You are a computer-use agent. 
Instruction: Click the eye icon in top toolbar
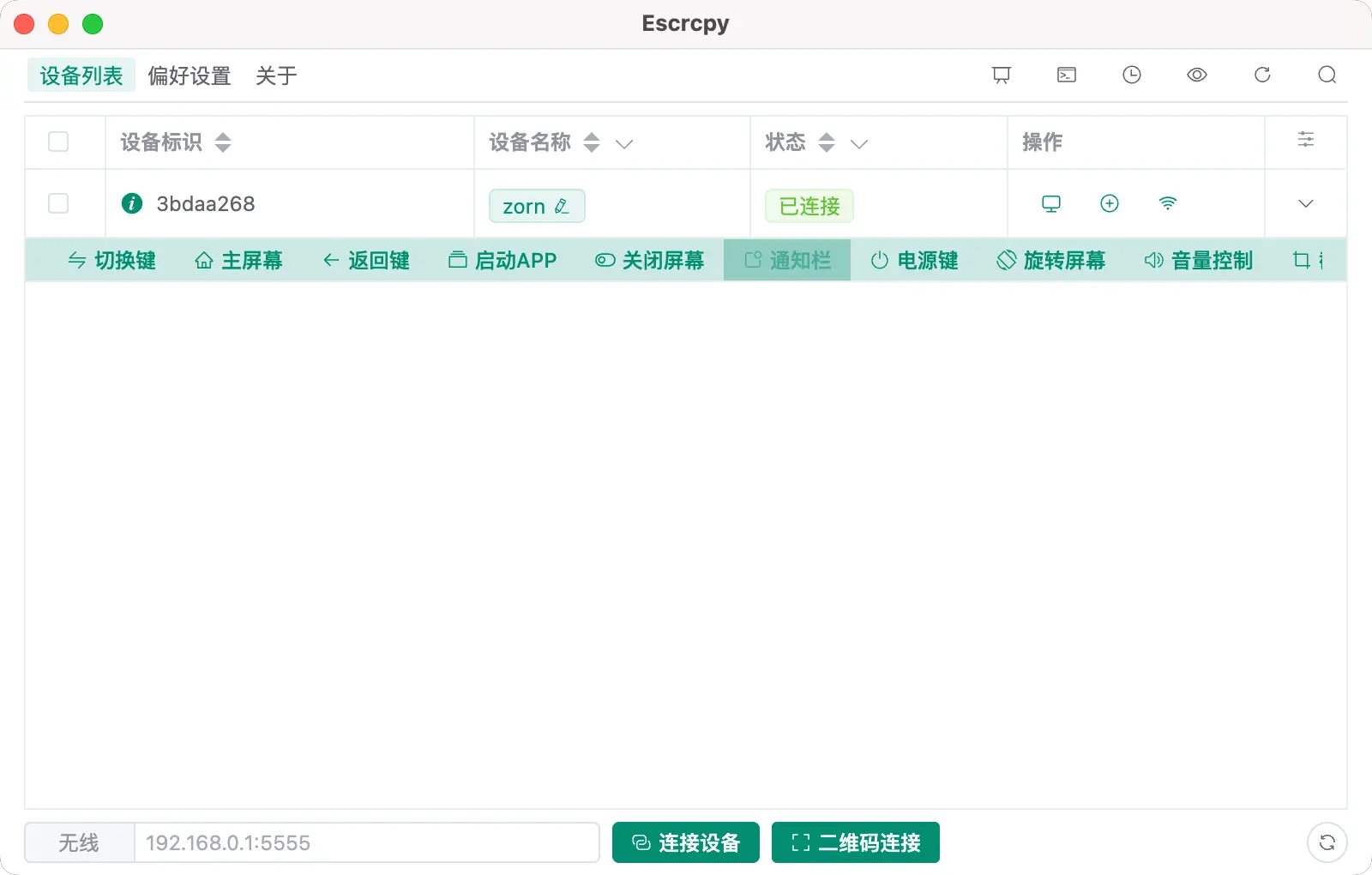tap(1197, 75)
